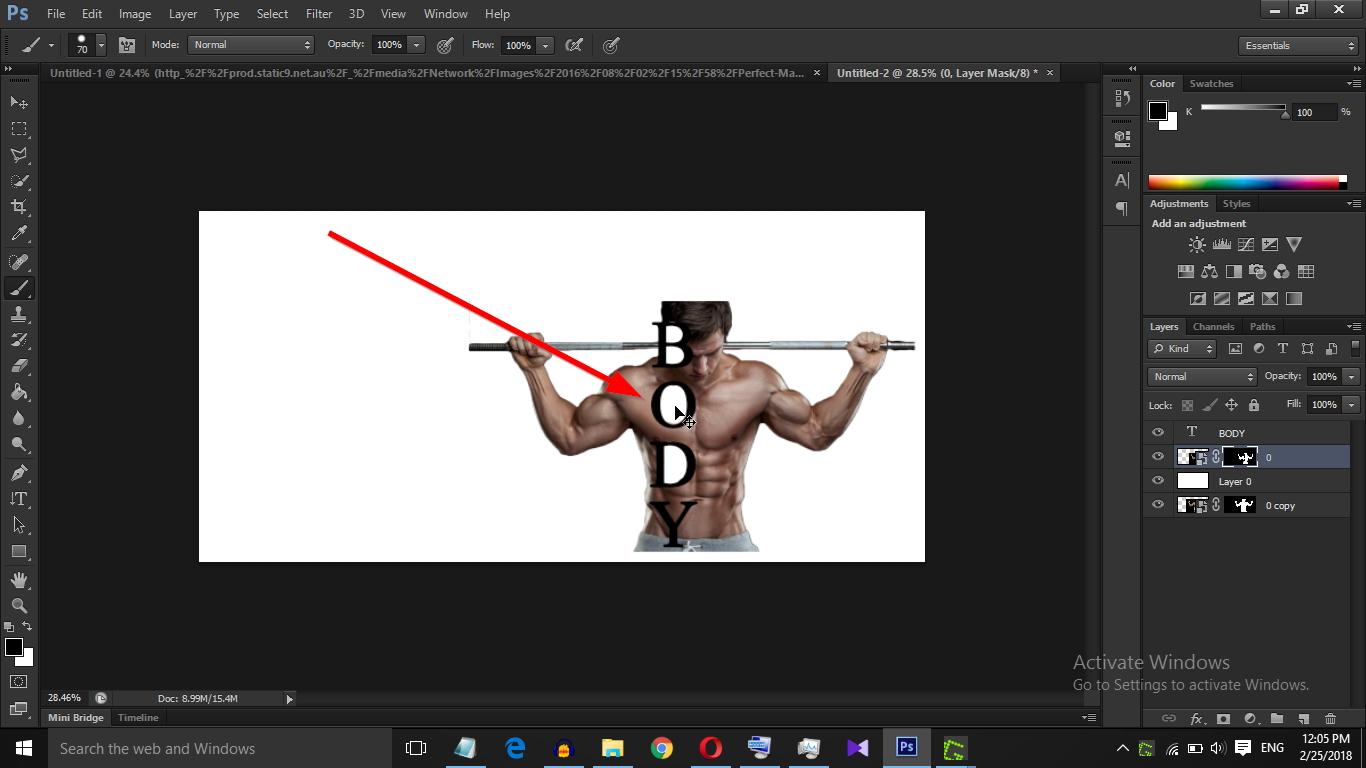Image resolution: width=1366 pixels, height=768 pixels.
Task: Select the Clone Stamp tool
Action: (18, 314)
